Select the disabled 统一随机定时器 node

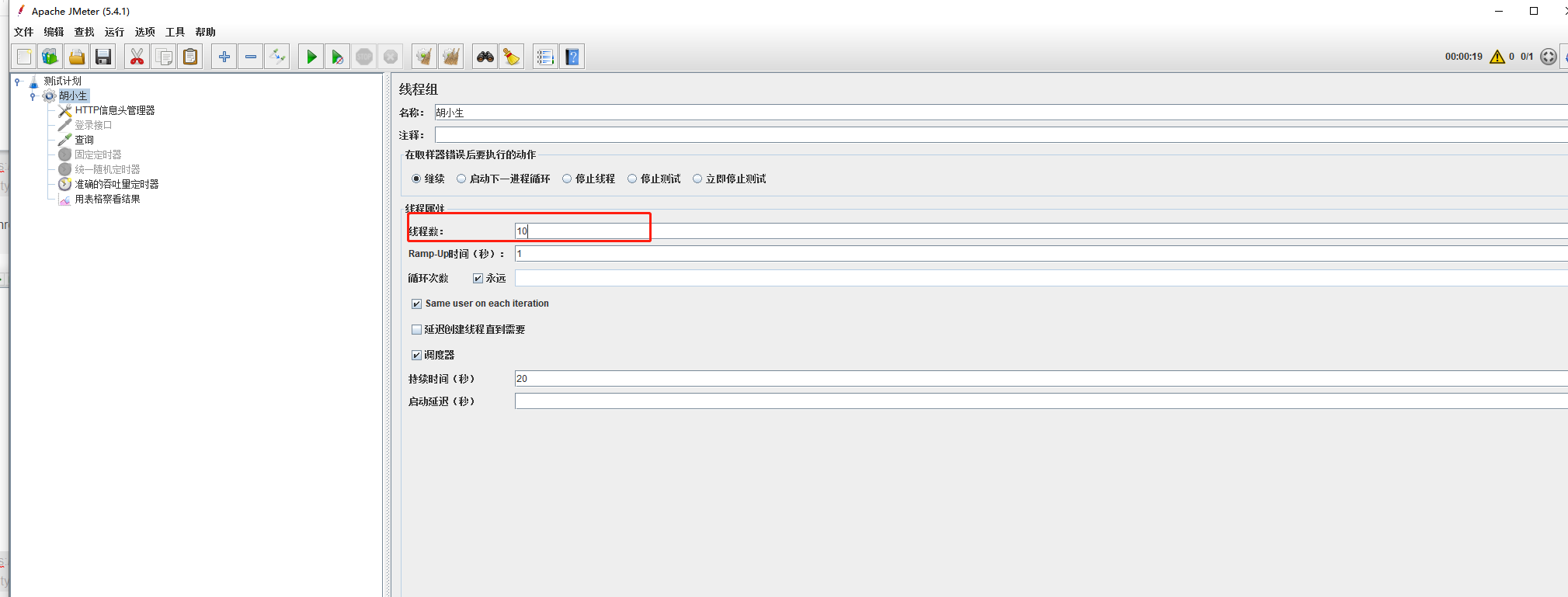(107, 169)
